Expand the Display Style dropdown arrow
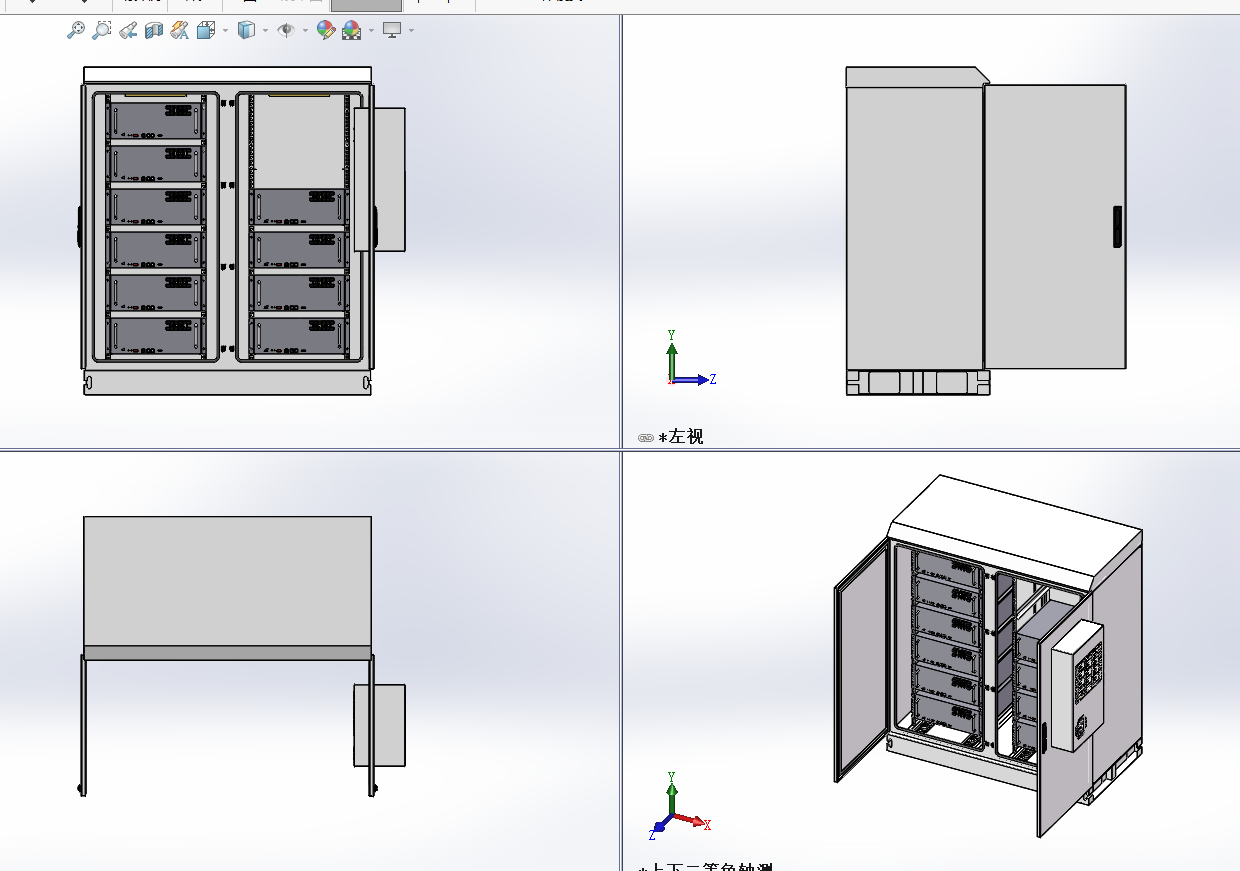Viewport: 1240px width, 871px height. (x=265, y=30)
